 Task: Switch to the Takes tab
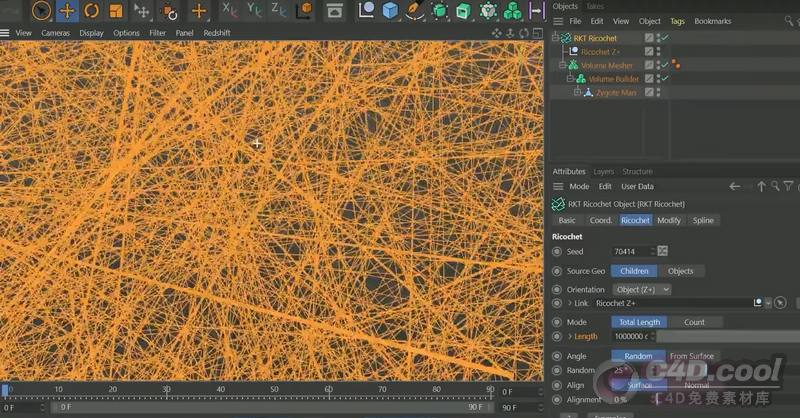(x=595, y=6)
